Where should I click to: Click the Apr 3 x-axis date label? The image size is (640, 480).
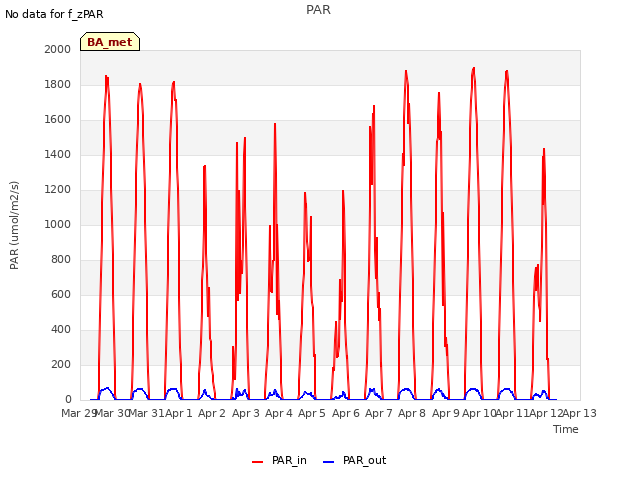246,413
